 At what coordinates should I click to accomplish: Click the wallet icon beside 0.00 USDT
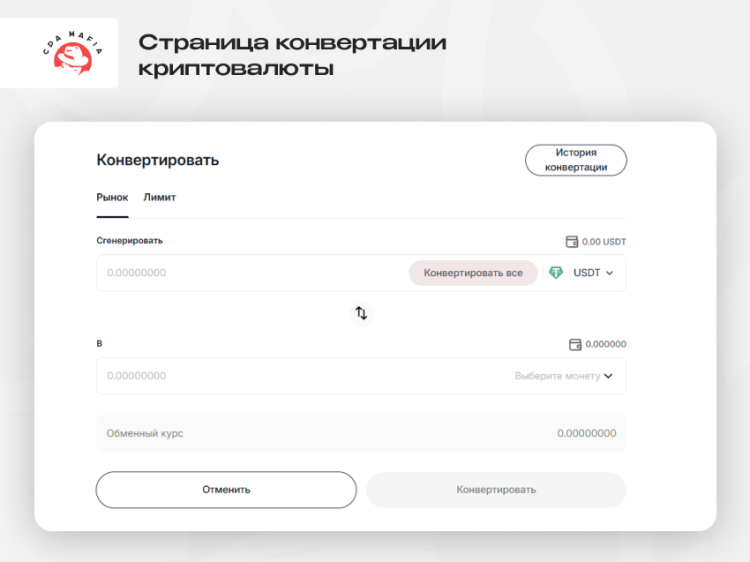(x=572, y=241)
